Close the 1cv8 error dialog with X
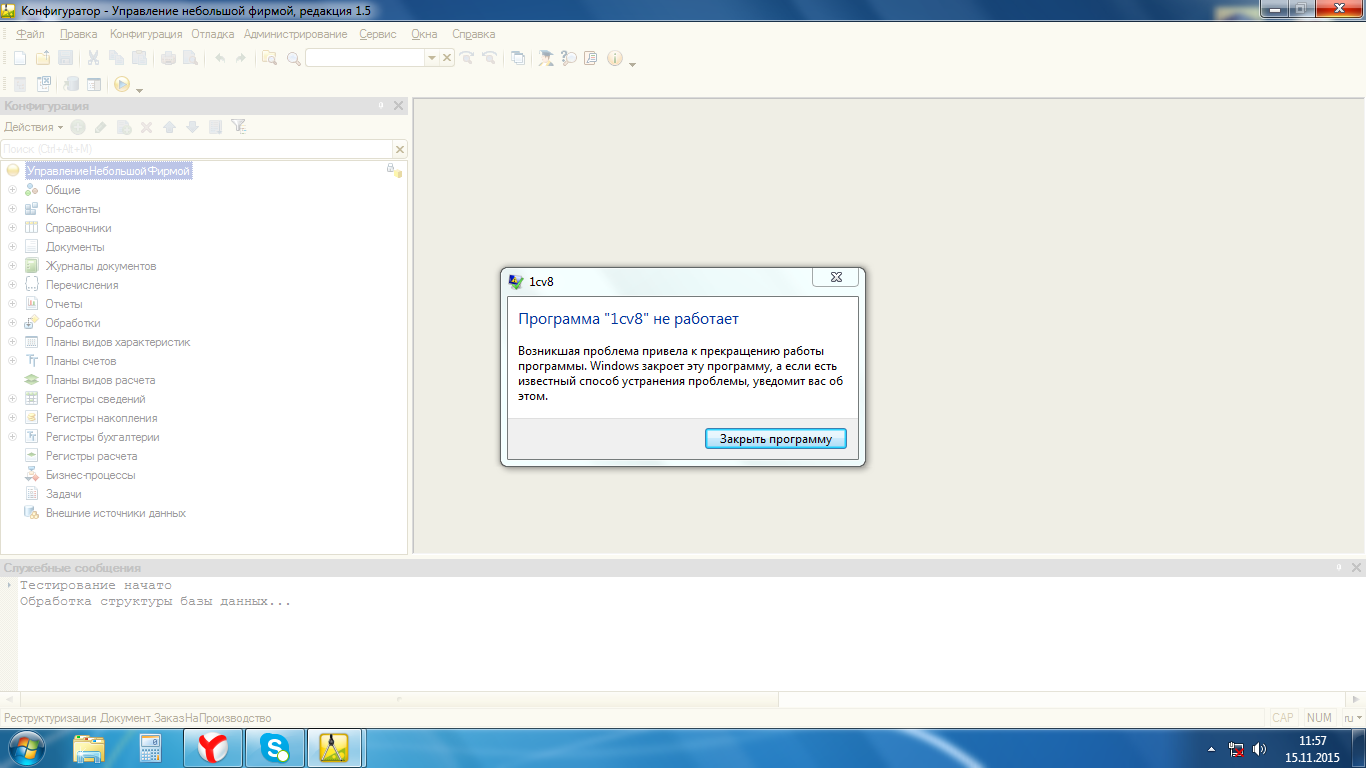The height and width of the screenshot is (768, 1366). [x=836, y=277]
